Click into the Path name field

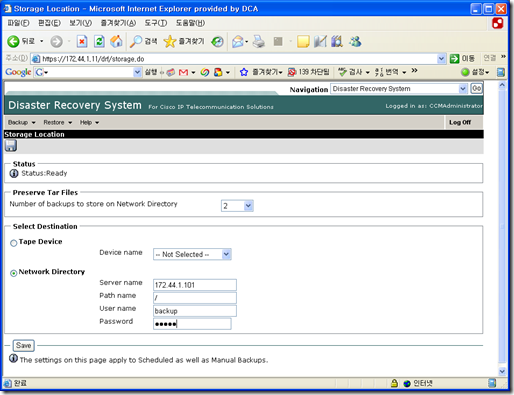[195, 298]
